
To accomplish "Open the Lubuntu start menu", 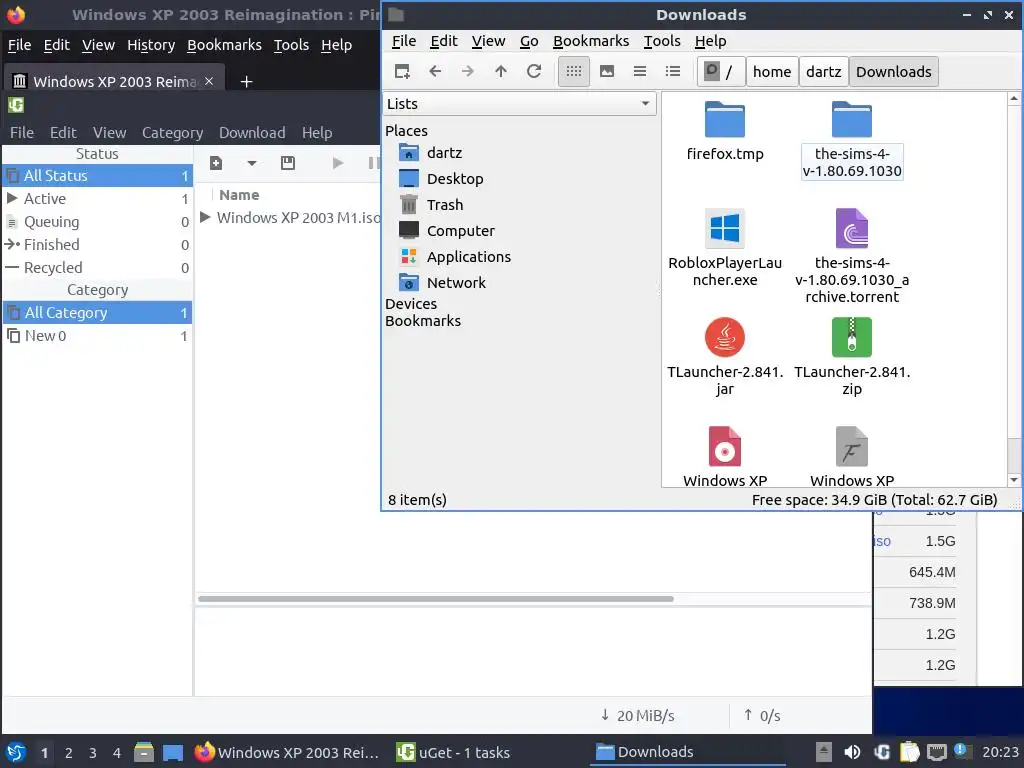I will coord(16,752).
